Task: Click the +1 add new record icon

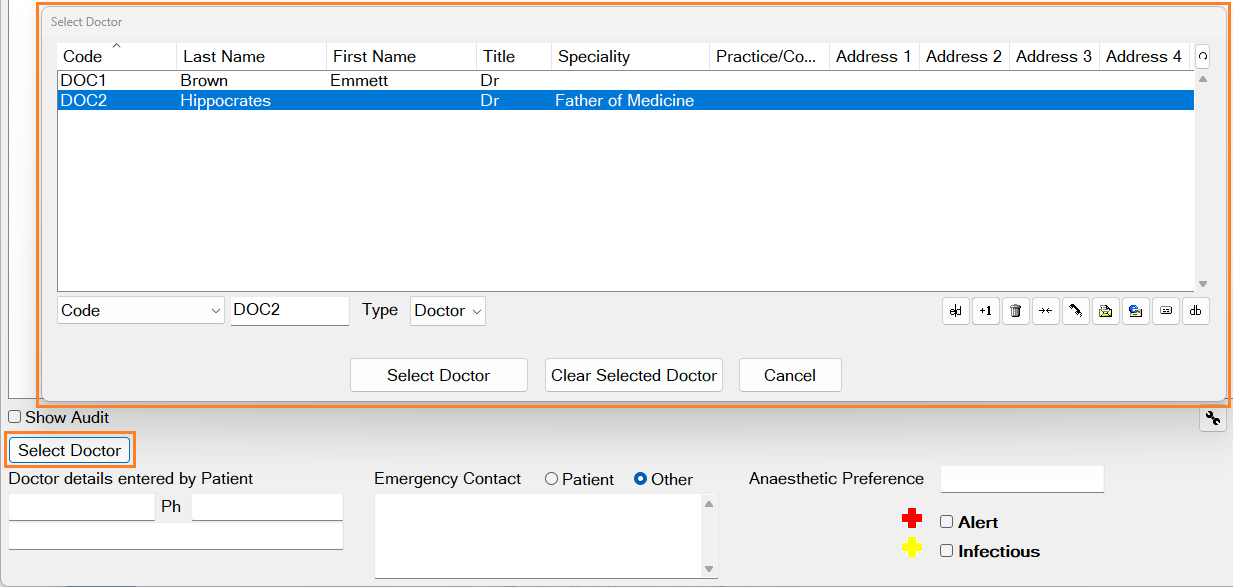Action: (985, 311)
